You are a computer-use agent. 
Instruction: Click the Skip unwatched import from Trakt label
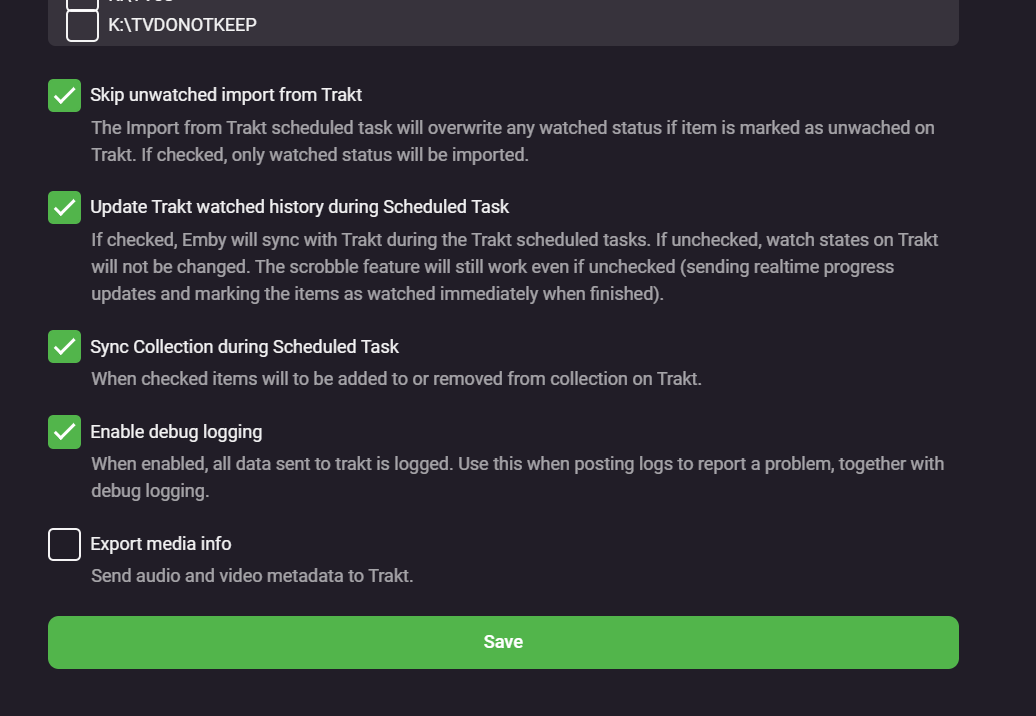tap(224, 95)
